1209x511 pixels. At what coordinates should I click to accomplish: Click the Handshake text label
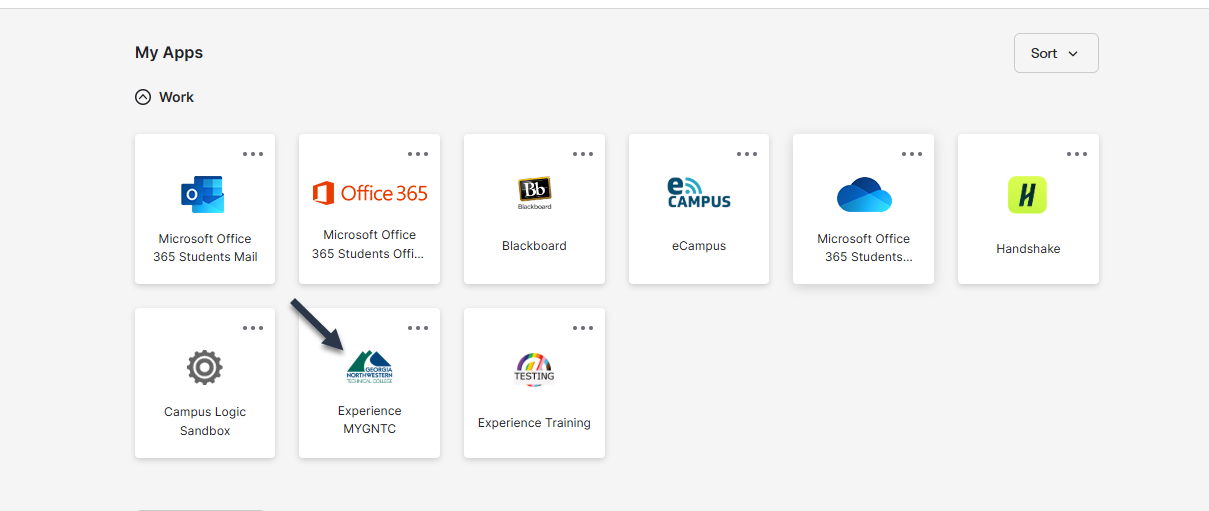click(x=1028, y=248)
